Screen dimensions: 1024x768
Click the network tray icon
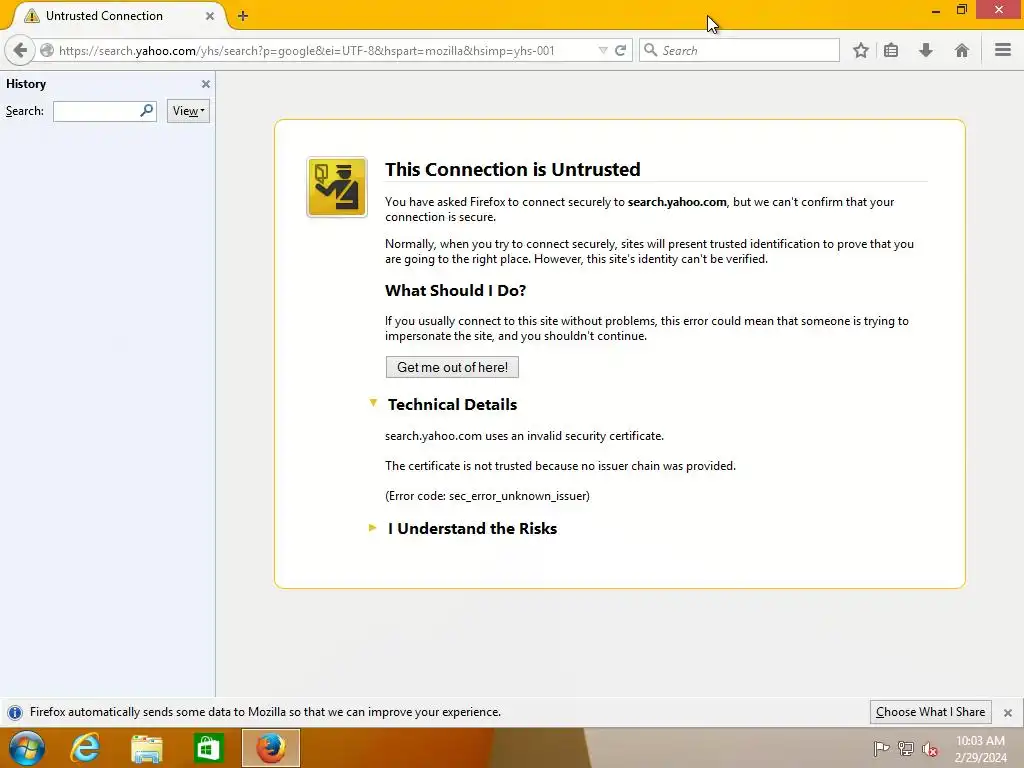[x=906, y=748]
